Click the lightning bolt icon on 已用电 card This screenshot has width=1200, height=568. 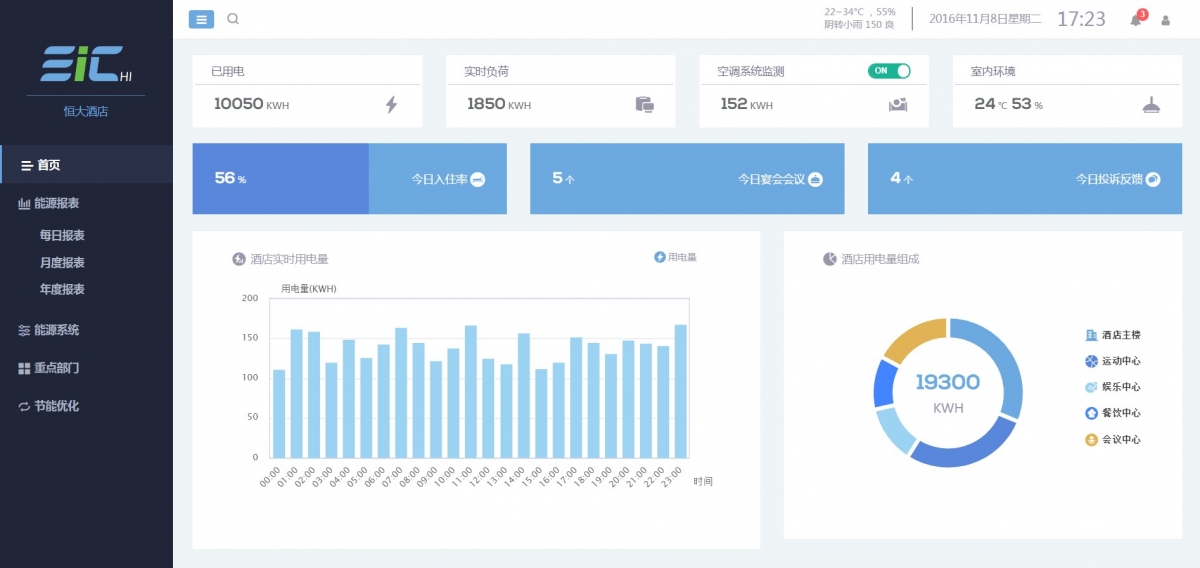391,104
